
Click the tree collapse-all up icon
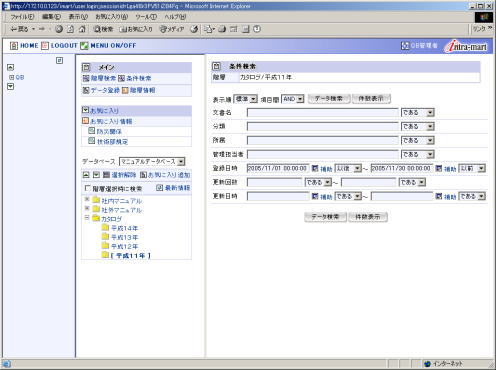[x=86, y=175]
